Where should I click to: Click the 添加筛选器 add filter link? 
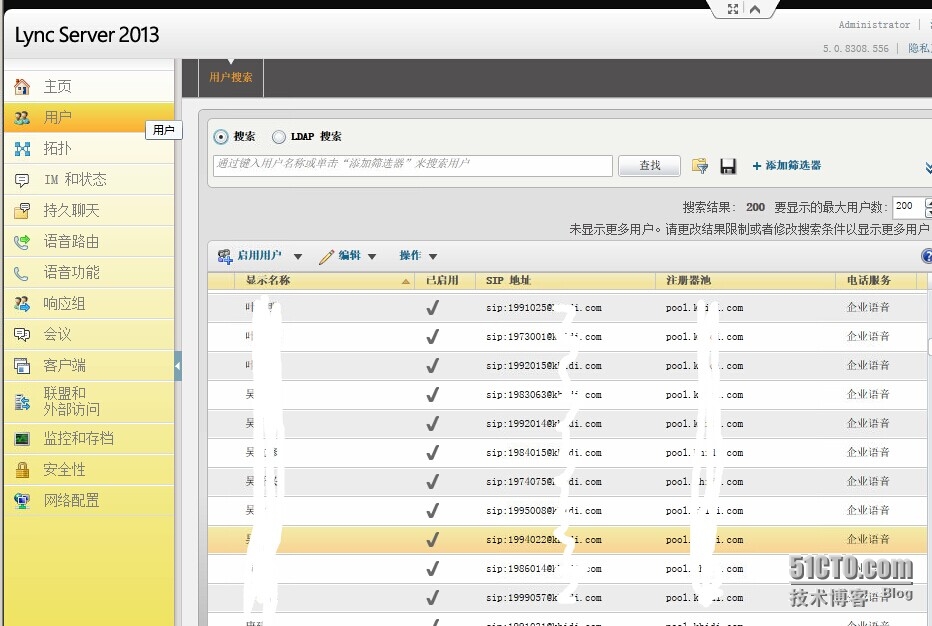787,166
